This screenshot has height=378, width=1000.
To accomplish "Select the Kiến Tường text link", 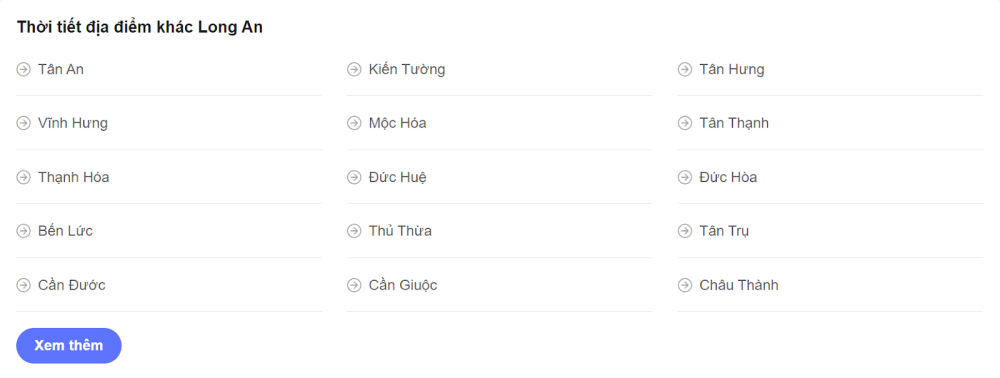I will [x=407, y=69].
